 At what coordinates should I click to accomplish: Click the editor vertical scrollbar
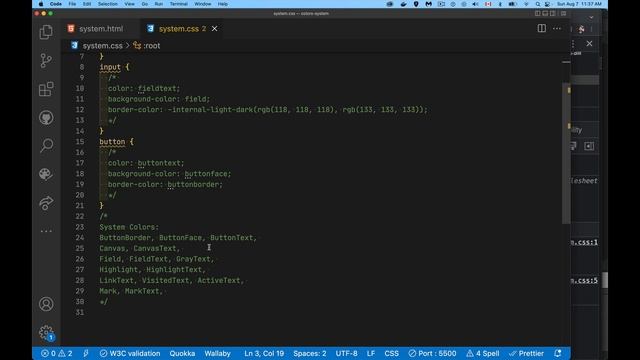(x=566, y=153)
